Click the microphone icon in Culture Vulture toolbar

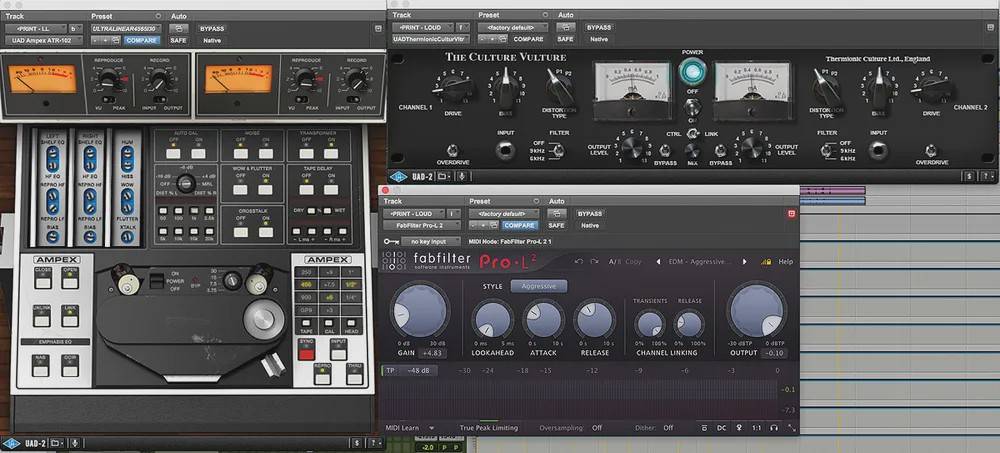click(x=462, y=176)
